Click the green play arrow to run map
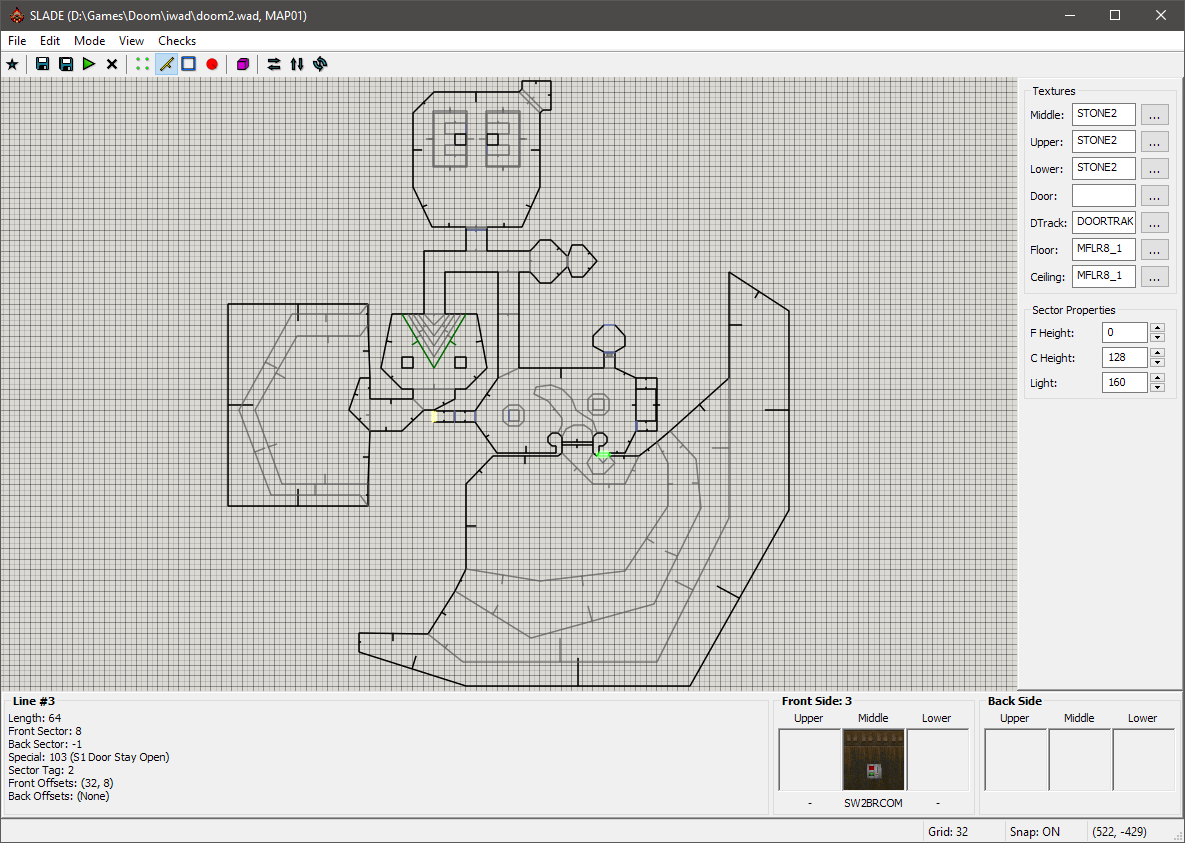This screenshot has height=843, width=1185. click(89, 64)
